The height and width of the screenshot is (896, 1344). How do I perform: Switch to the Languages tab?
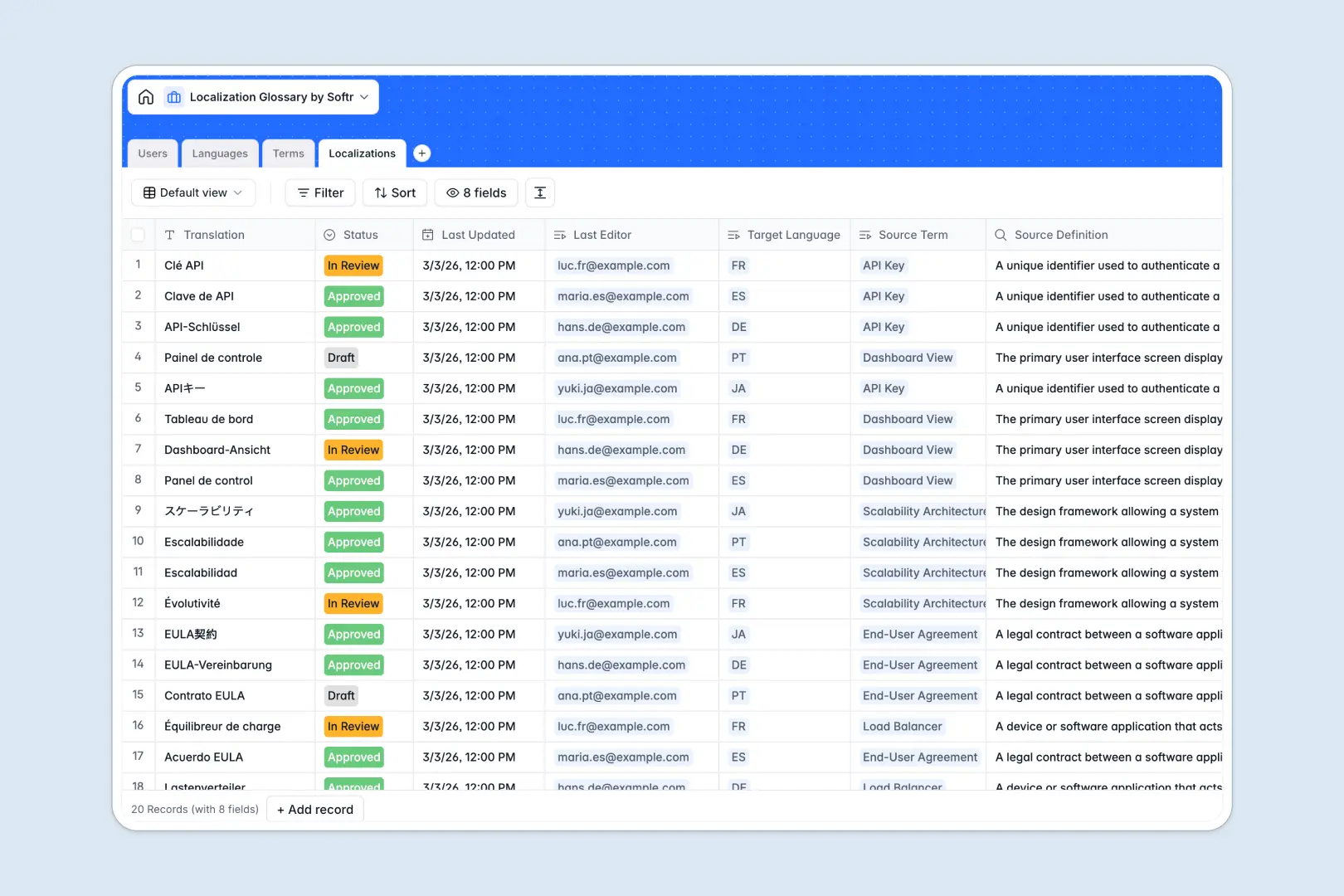(x=220, y=153)
